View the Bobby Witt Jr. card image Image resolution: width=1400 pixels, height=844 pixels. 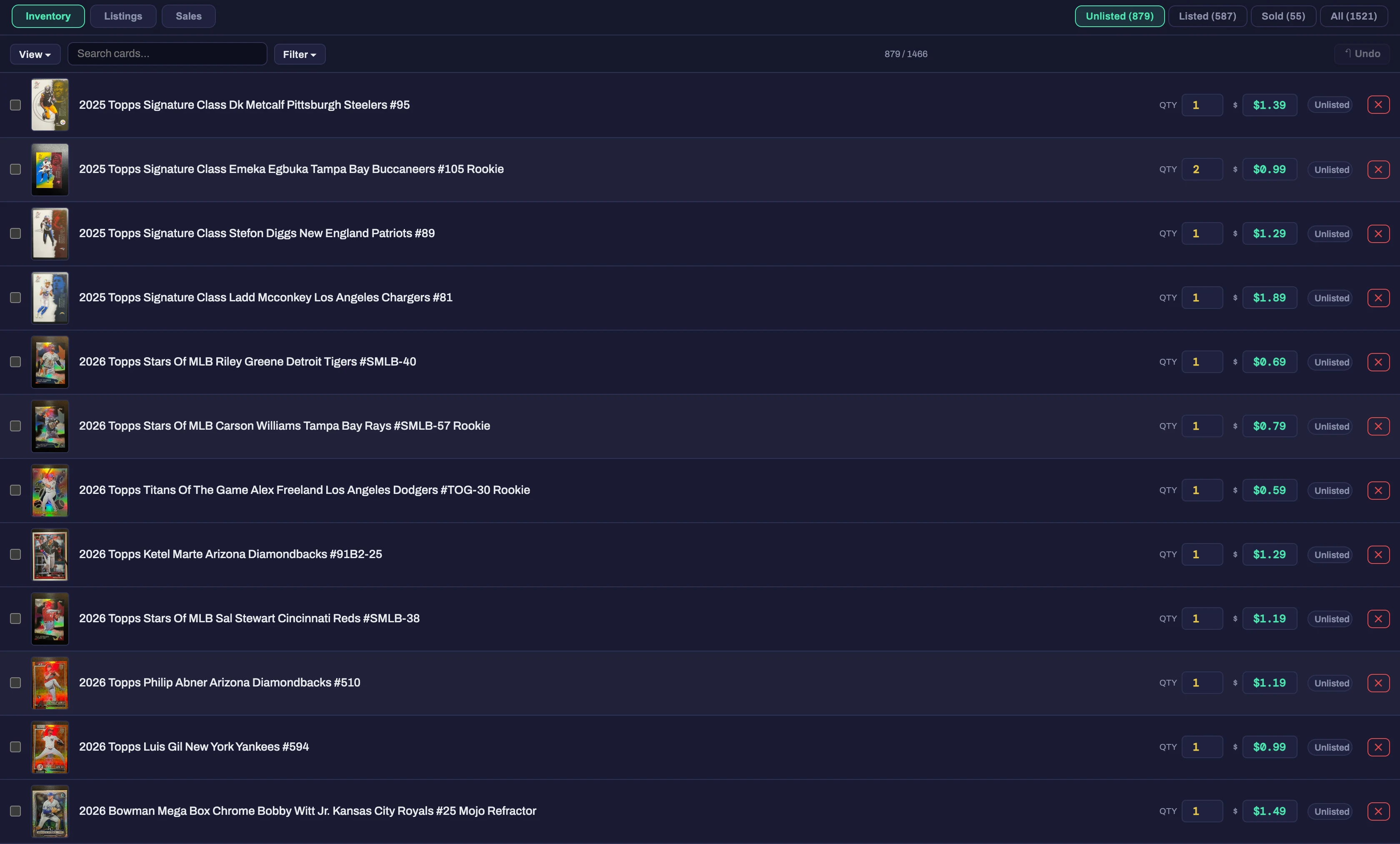click(x=50, y=811)
